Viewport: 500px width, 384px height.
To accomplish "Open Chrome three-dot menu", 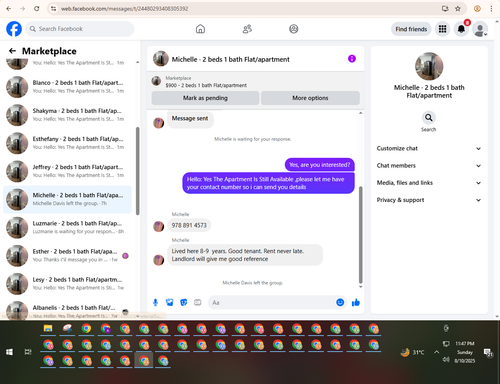I will (x=491, y=9).
